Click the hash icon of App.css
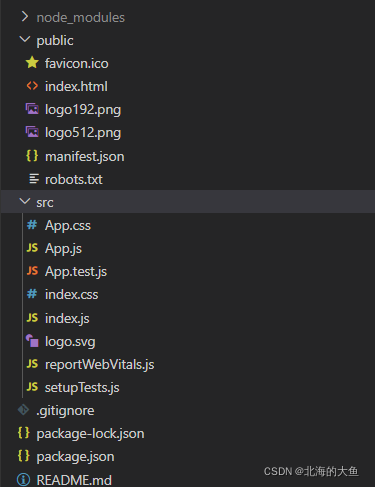 (x=32, y=225)
